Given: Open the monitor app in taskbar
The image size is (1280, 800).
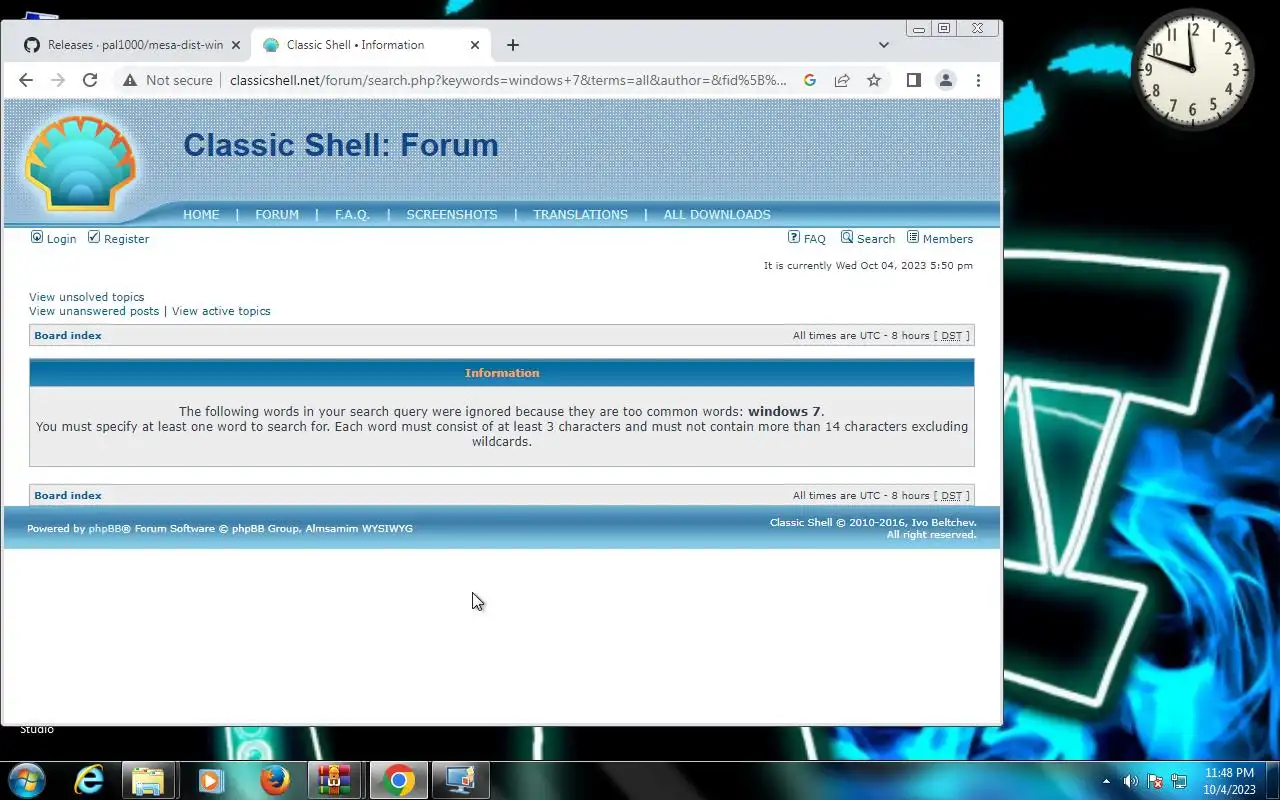Looking at the screenshot, I should pos(461,780).
